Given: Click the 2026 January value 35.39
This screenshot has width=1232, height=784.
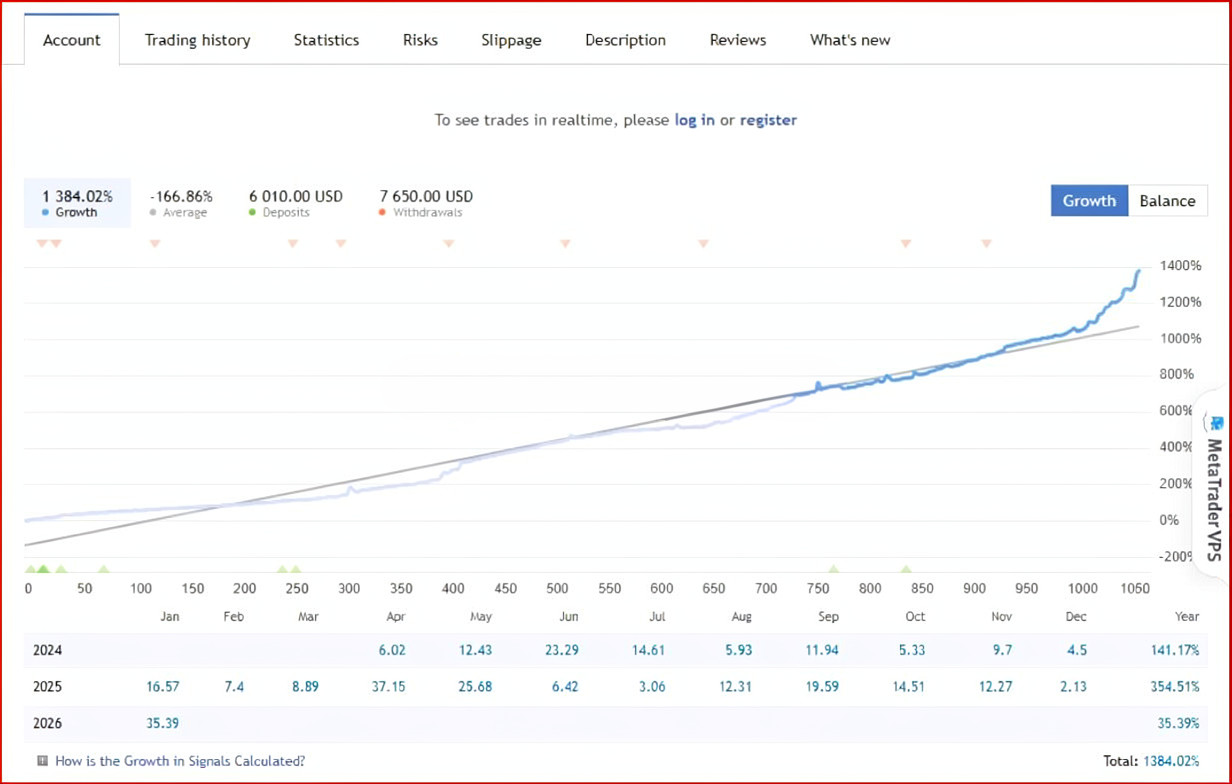Looking at the screenshot, I should pyautogui.click(x=160, y=722).
